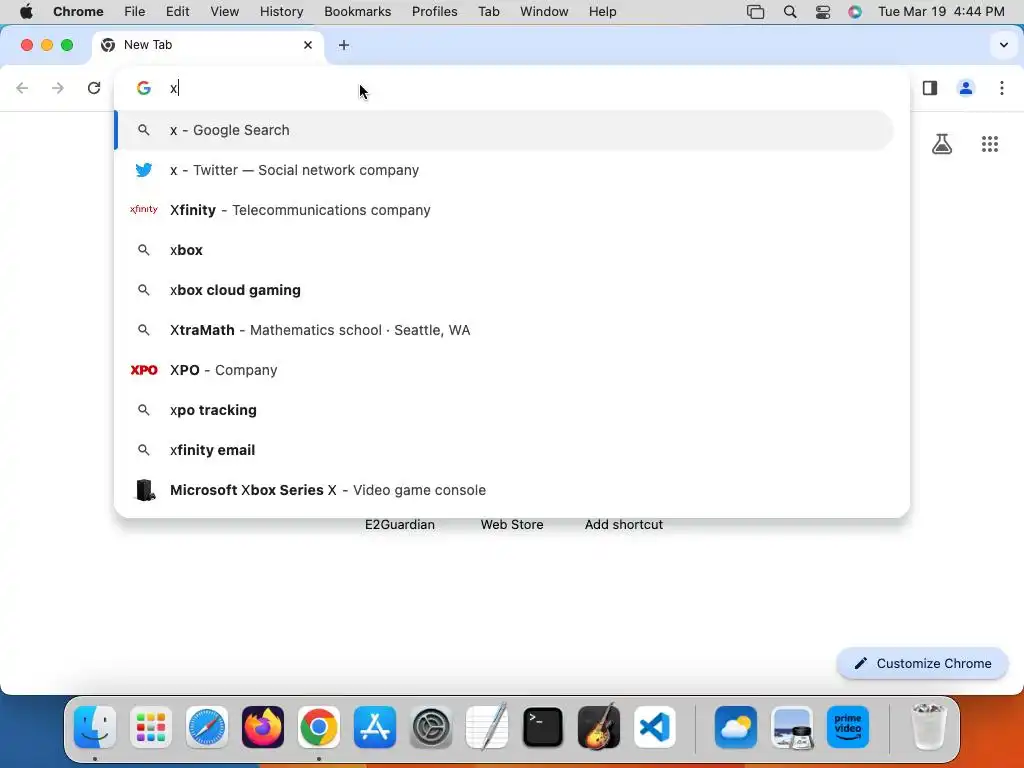Open the Apple menu
The width and height of the screenshot is (1024, 768).
point(26,11)
